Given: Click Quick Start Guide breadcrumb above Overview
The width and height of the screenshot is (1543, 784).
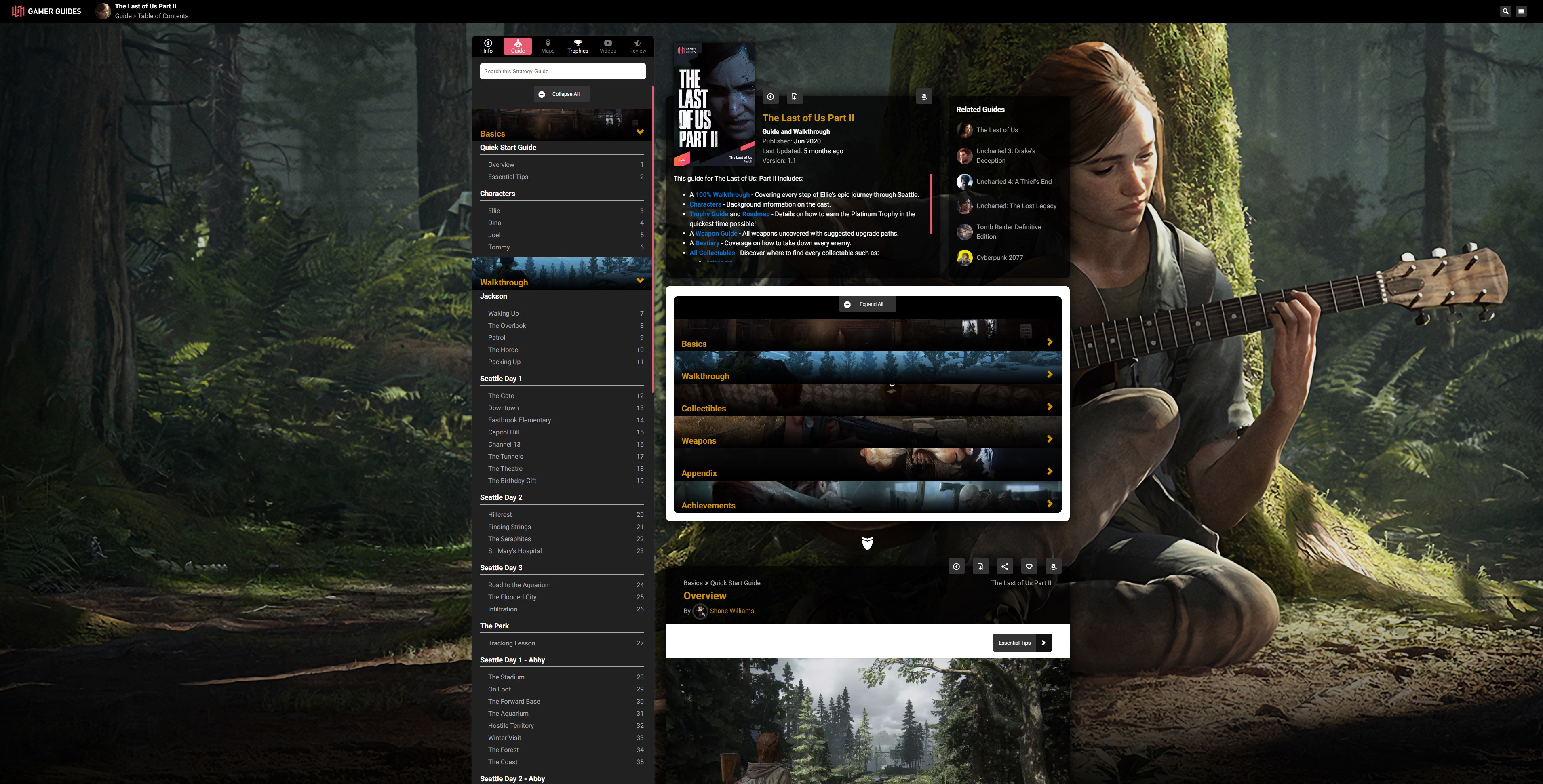Looking at the screenshot, I should point(735,583).
